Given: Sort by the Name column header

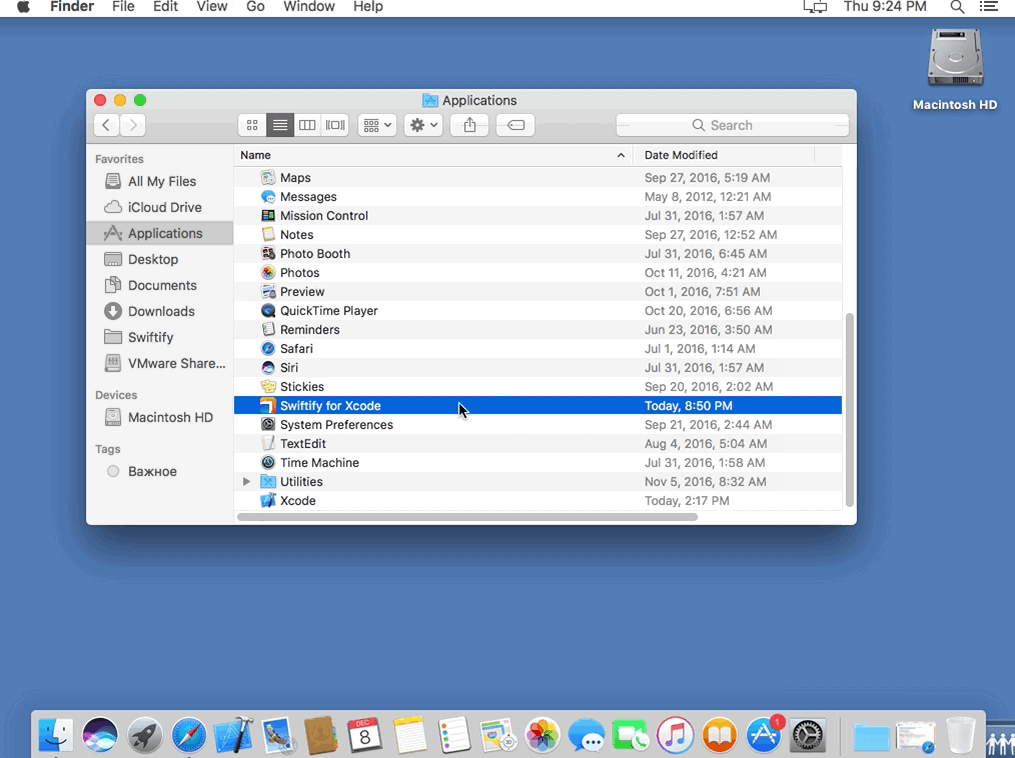Looking at the screenshot, I should click(434, 155).
